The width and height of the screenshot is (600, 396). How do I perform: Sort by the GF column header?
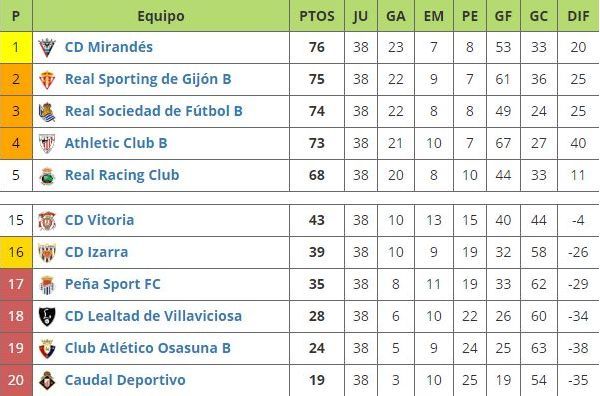tap(503, 16)
